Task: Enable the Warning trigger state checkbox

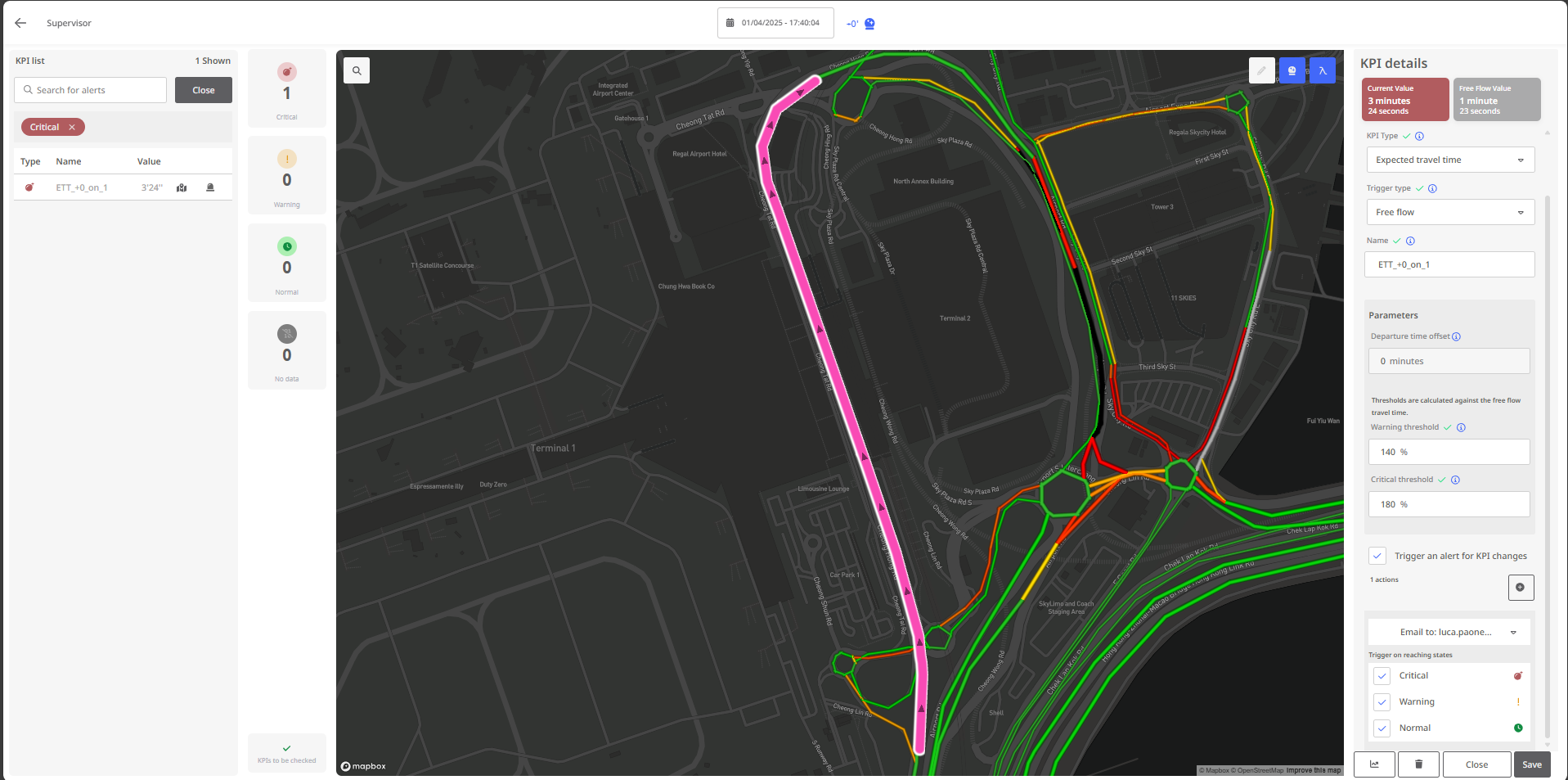Action: (x=1382, y=701)
